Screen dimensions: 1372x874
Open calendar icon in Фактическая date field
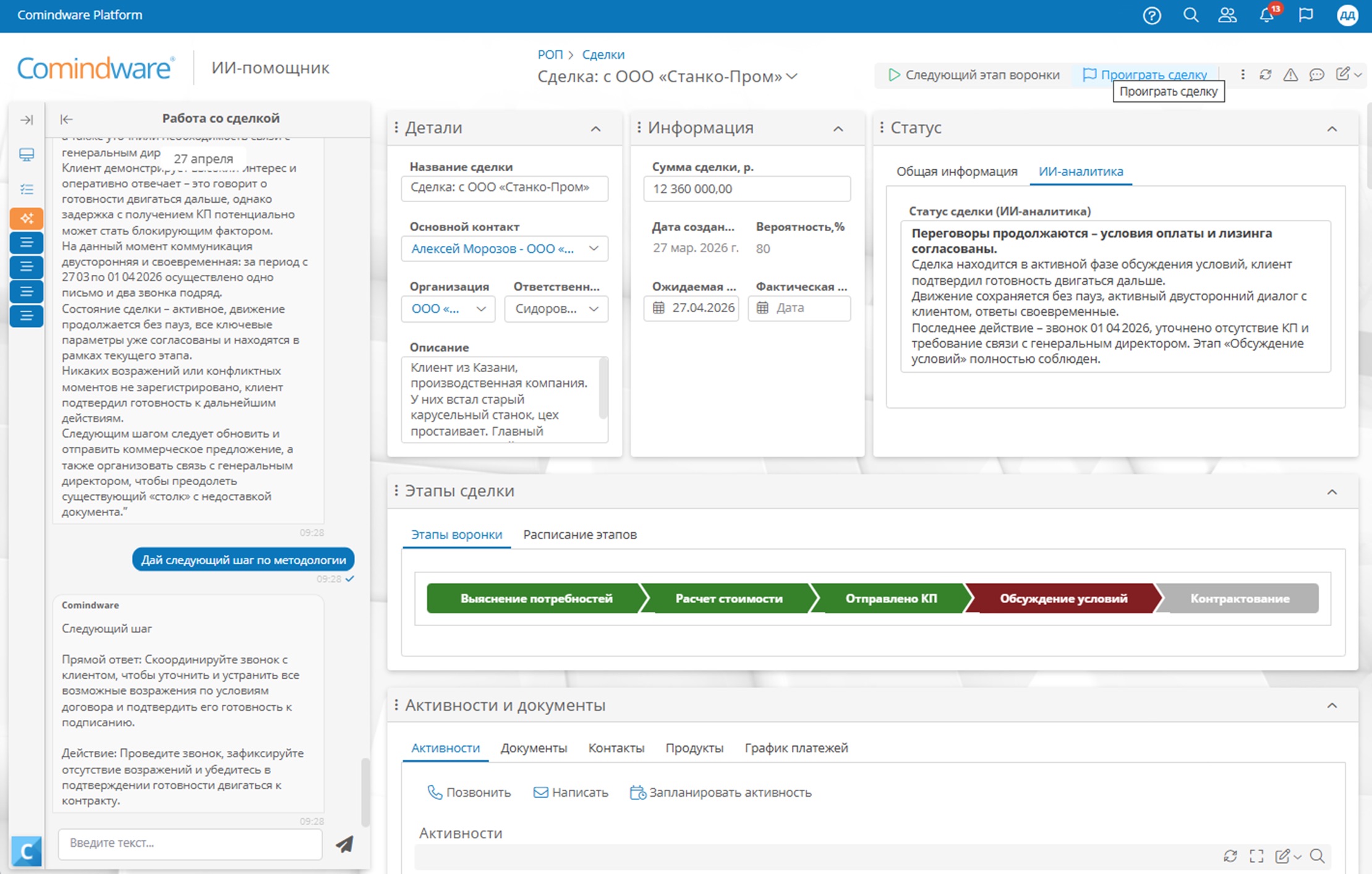pyautogui.click(x=762, y=308)
